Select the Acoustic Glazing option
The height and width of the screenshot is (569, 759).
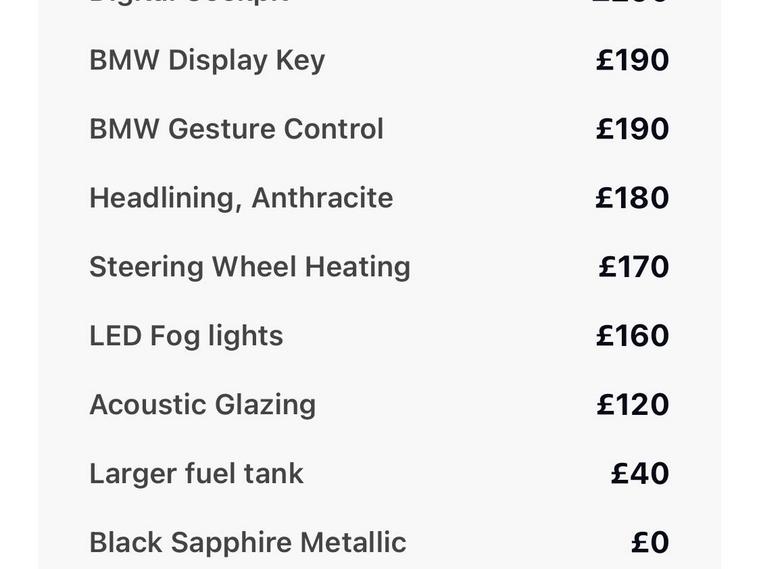point(202,405)
